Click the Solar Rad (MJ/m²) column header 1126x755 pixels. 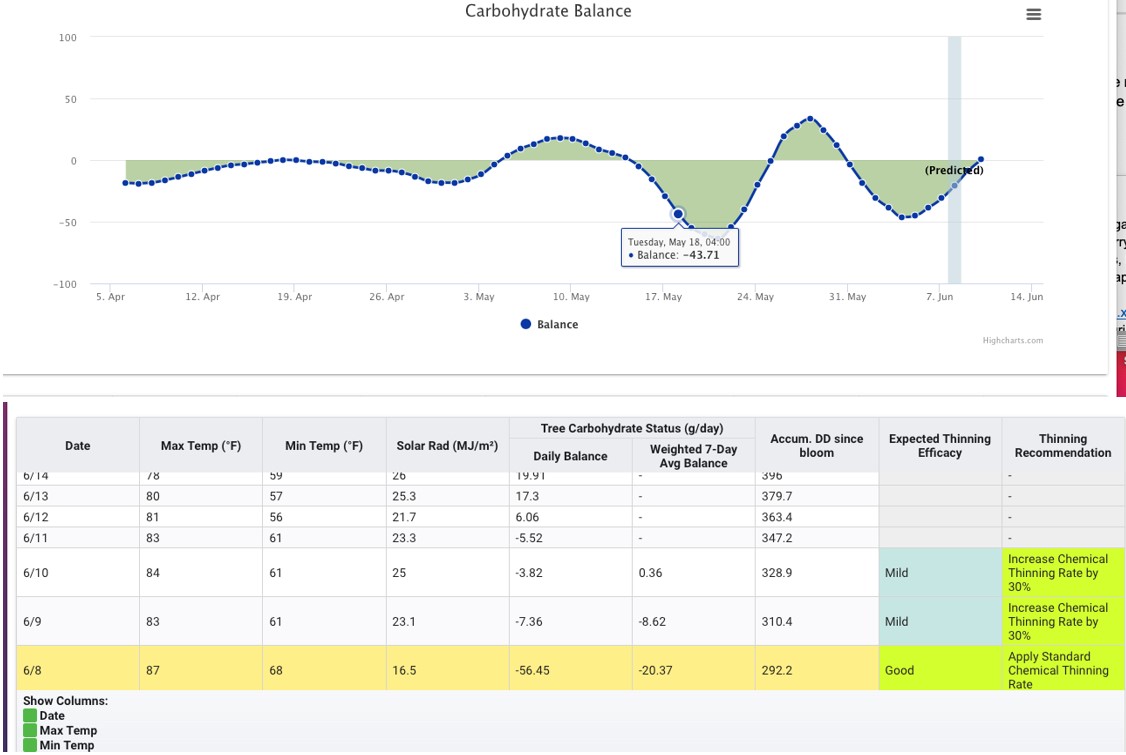coord(446,445)
